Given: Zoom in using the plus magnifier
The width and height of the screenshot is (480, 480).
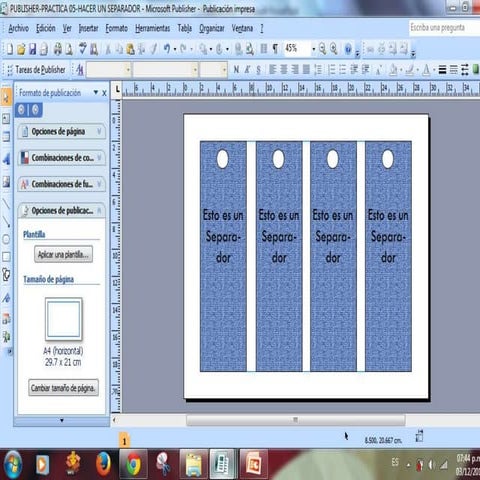Looking at the screenshot, I should (x=333, y=49).
